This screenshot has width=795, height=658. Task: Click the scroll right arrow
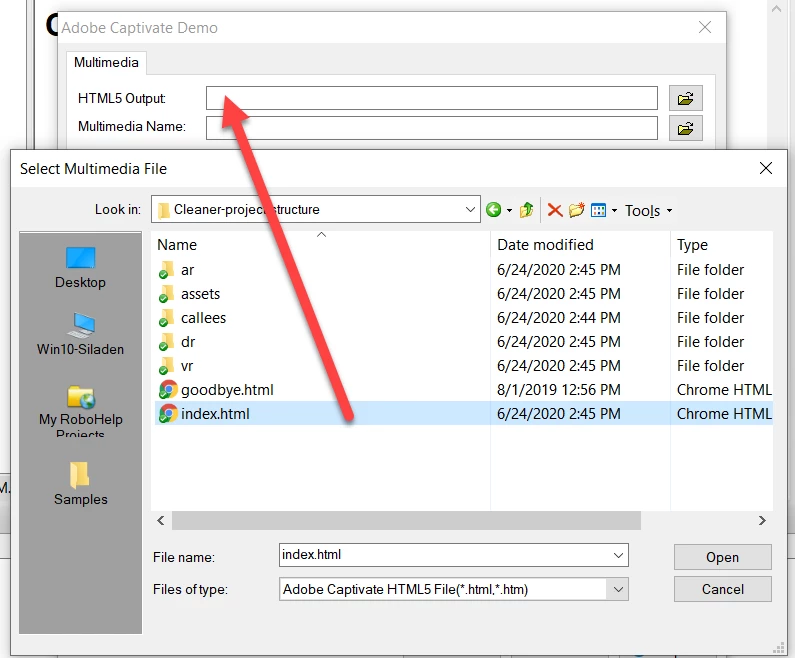(x=762, y=521)
